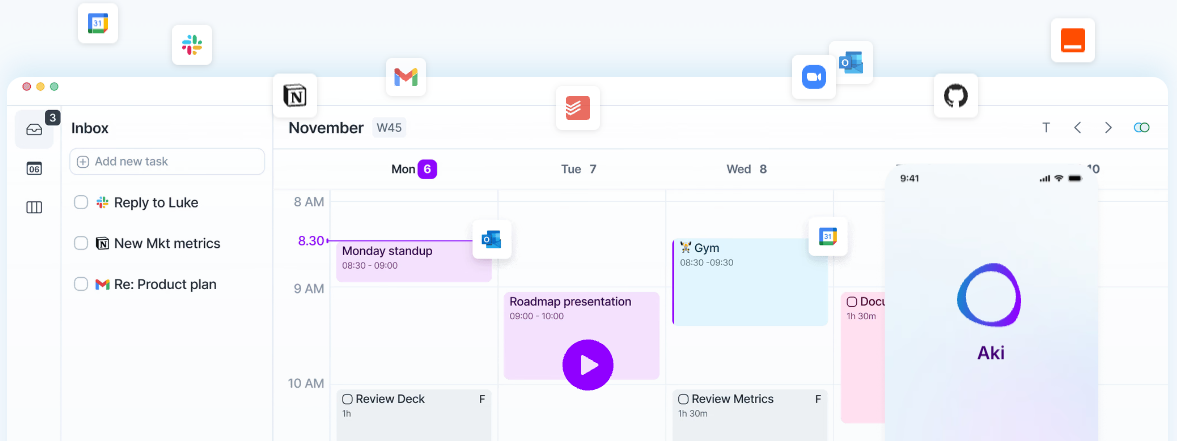Open the Inbox tray sidebar icon
This screenshot has height=441, width=1177.
click(34, 130)
